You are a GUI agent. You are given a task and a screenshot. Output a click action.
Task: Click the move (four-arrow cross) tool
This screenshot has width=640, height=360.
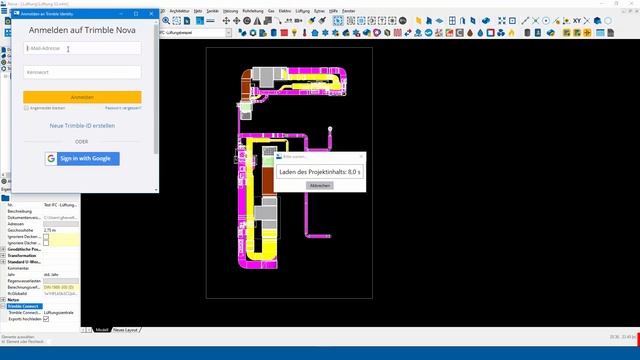[x=226, y=20]
